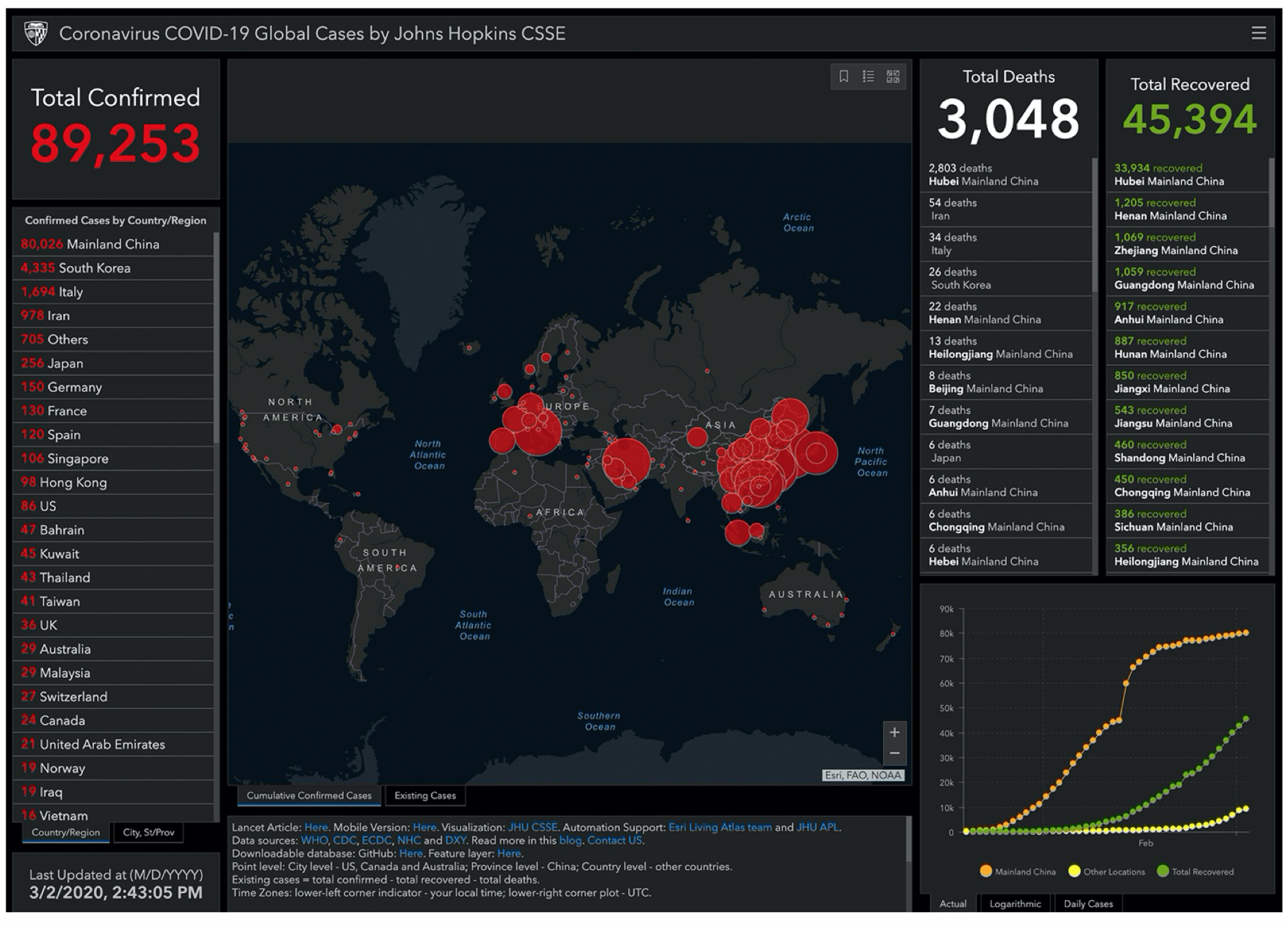Select '256 Japan' row
Image resolution: width=1288 pixels, height=927 pixels.
[x=113, y=363]
